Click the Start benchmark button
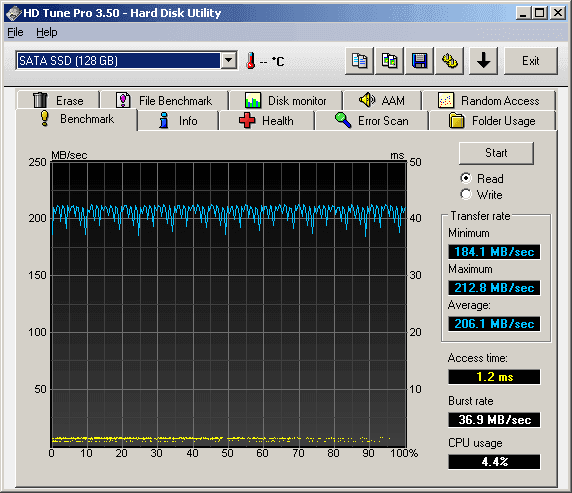Screen dimensions: 572x493 coord(496,153)
